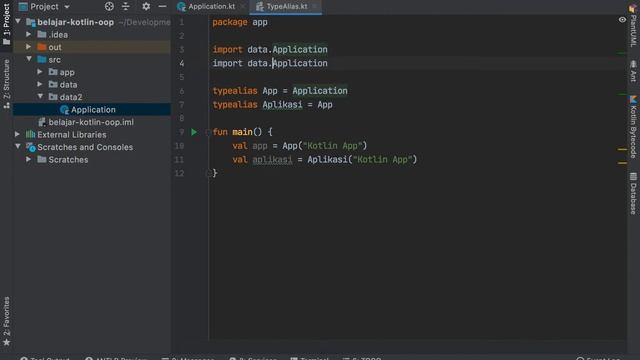Run main function via green gutter arrow

click(x=194, y=132)
